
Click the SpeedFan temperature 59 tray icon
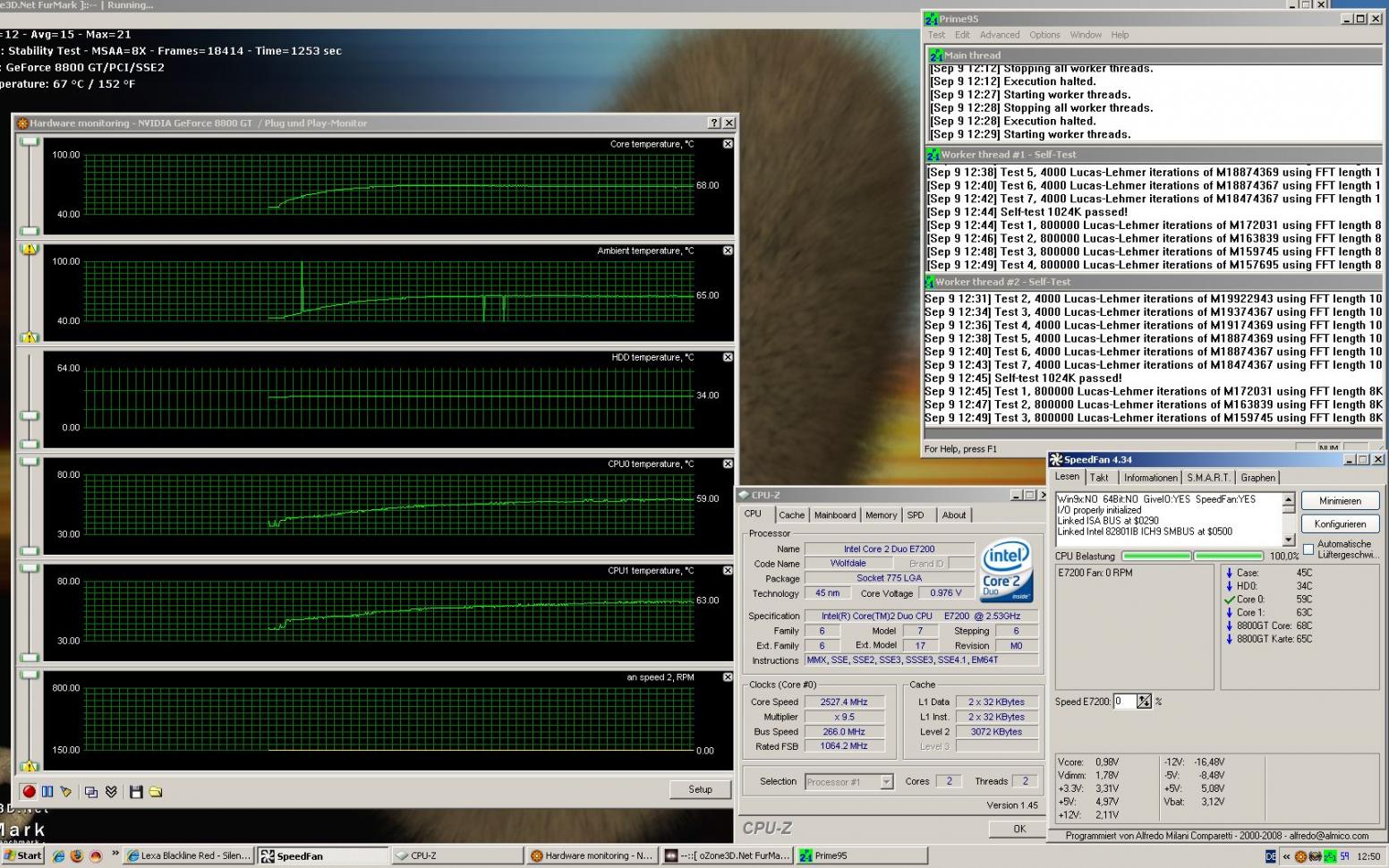click(x=1344, y=857)
